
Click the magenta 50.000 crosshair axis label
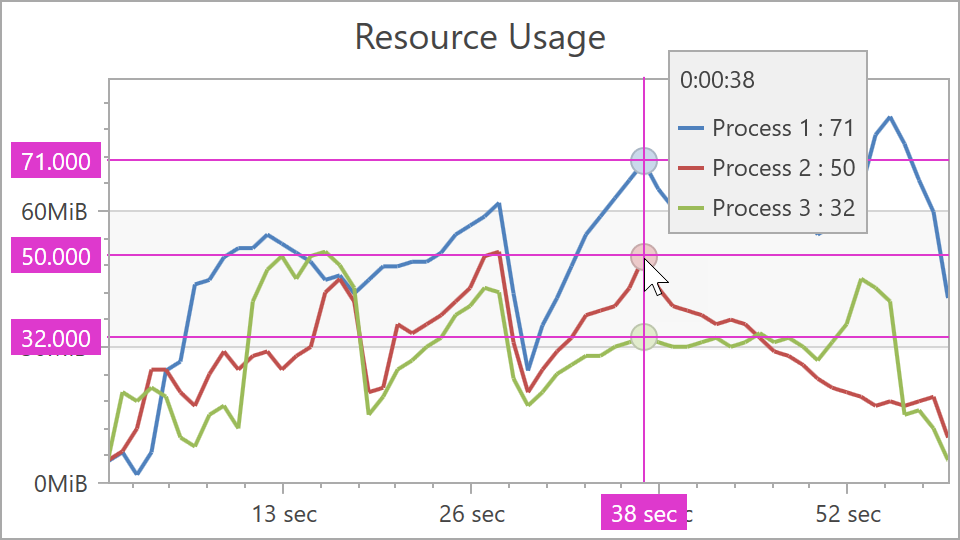pyautogui.click(x=56, y=257)
